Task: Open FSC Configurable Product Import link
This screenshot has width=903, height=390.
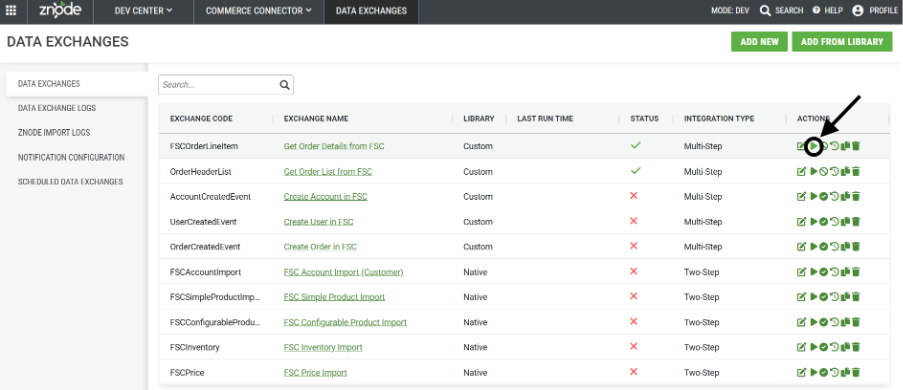Action: point(345,322)
